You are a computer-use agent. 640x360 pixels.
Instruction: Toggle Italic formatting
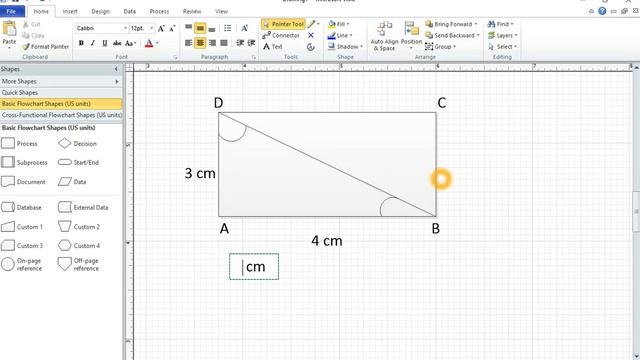point(93,43)
